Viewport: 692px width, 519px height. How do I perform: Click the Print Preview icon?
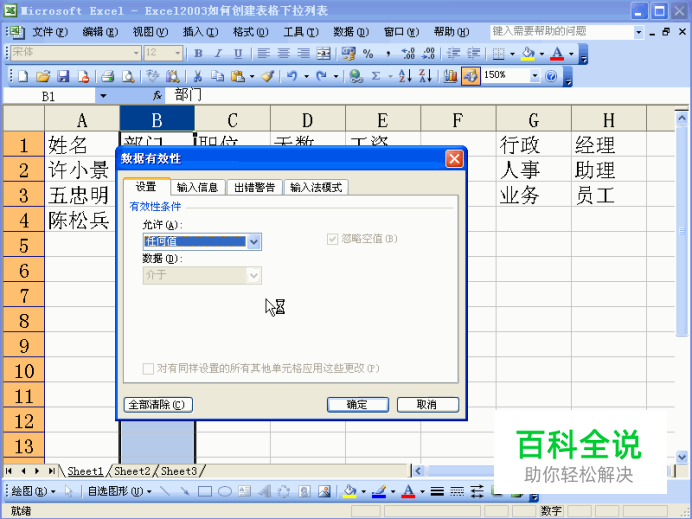[x=128, y=76]
